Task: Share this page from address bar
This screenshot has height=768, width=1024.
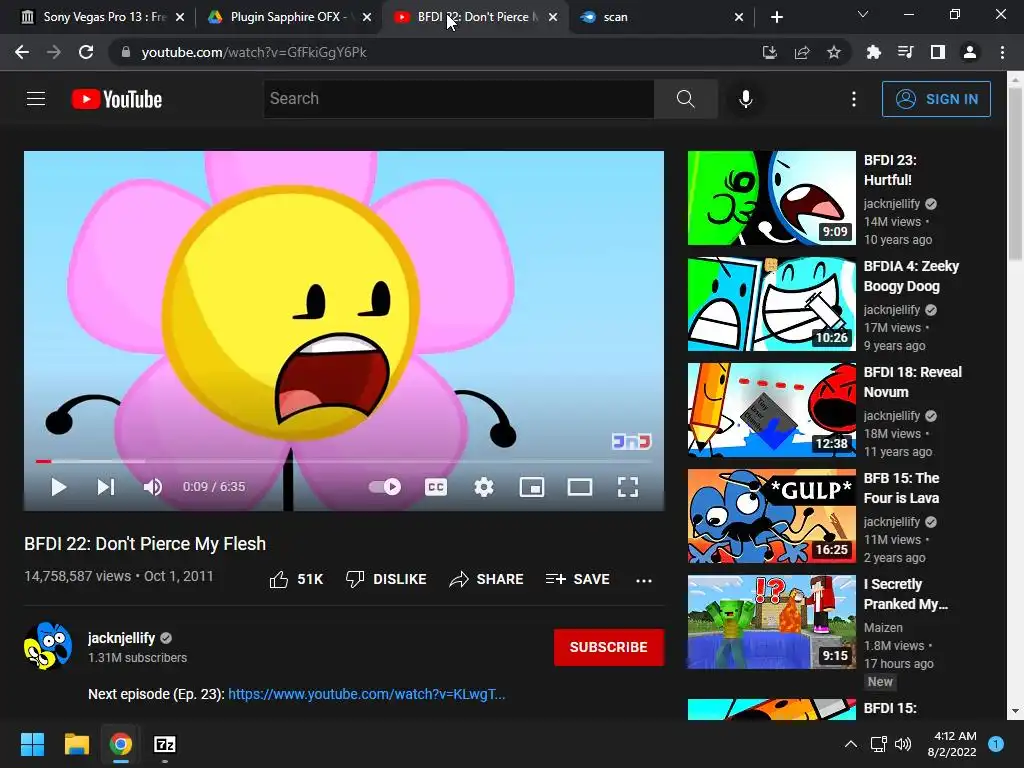Action: coord(802,52)
